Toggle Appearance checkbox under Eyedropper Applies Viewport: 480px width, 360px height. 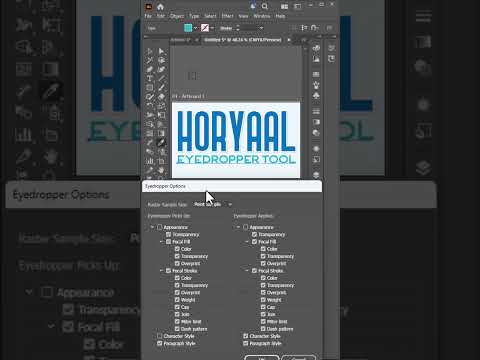click(246, 227)
